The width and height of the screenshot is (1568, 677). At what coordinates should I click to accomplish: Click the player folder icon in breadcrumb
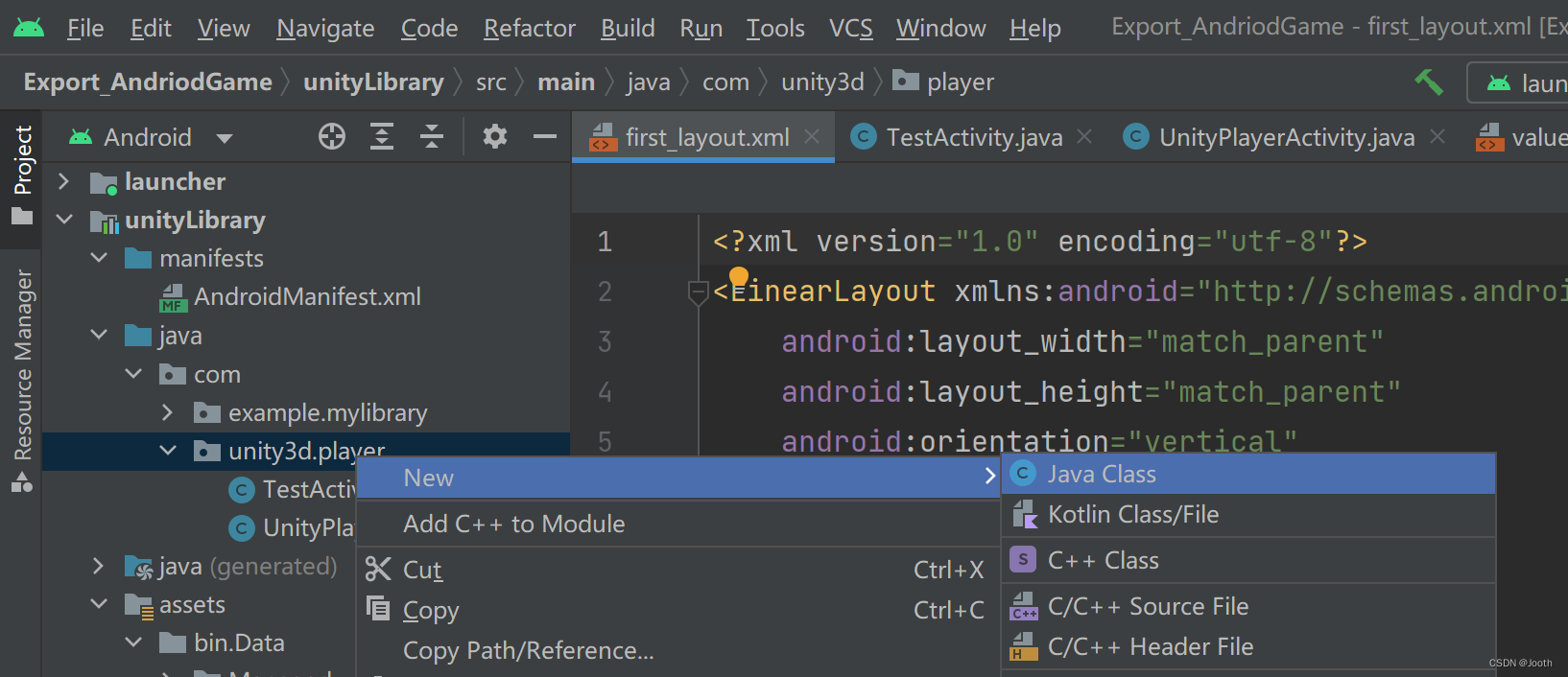pos(906,81)
